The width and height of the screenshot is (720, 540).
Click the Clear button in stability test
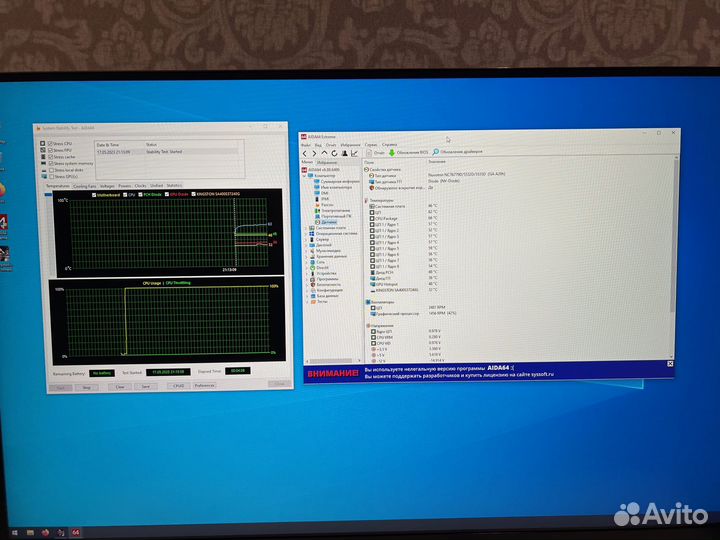[x=120, y=387]
